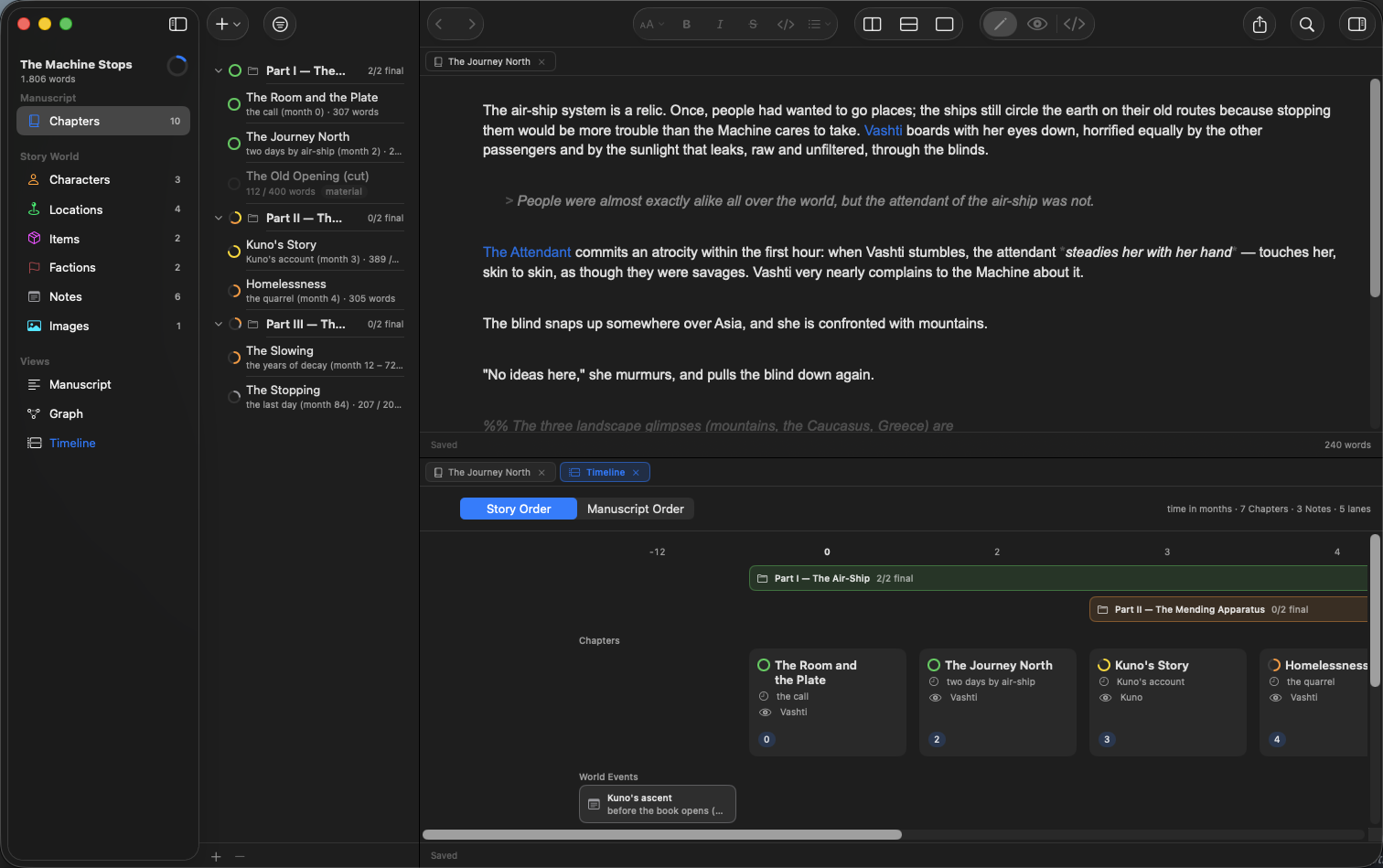
Task: Select the Part II — The Mending Apparatus bar
Action: pos(1228,609)
